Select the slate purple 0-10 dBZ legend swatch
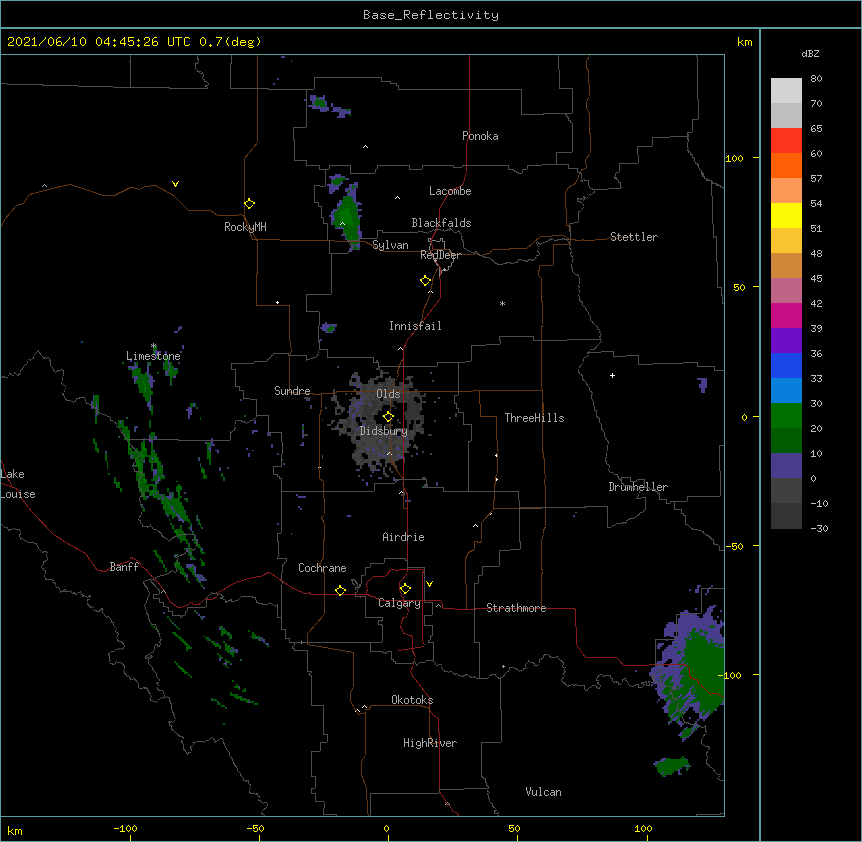Image resolution: width=862 pixels, height=842 pixels. coord(786,466)
